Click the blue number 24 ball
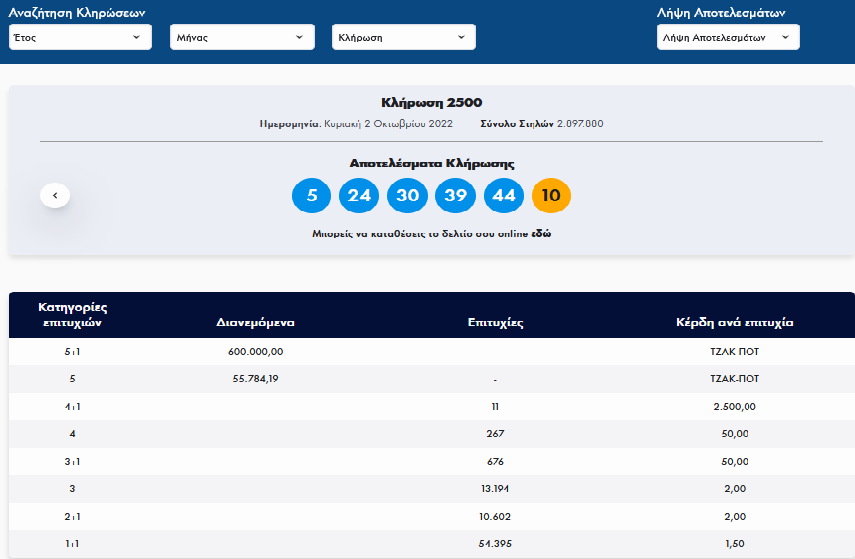 tap(359, 196)
